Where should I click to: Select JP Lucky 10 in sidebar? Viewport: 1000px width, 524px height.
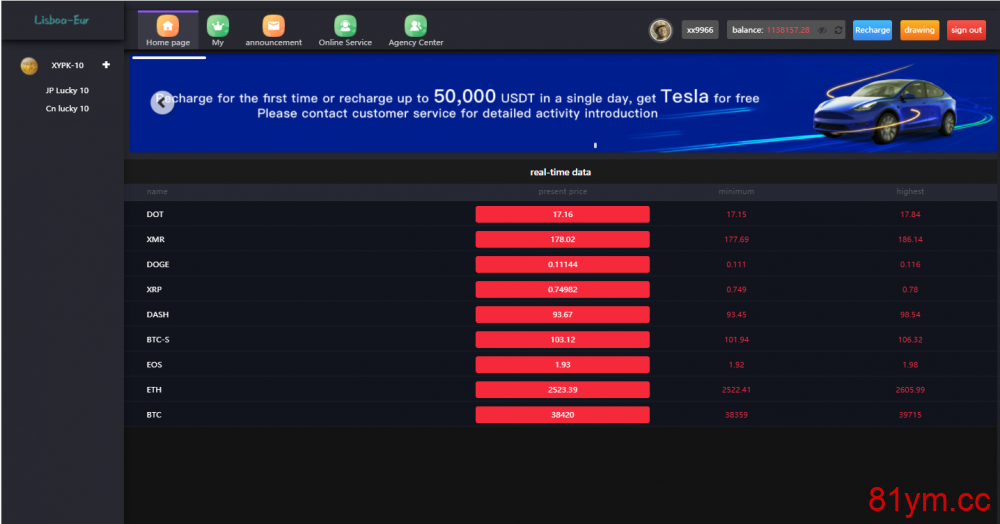67,90
